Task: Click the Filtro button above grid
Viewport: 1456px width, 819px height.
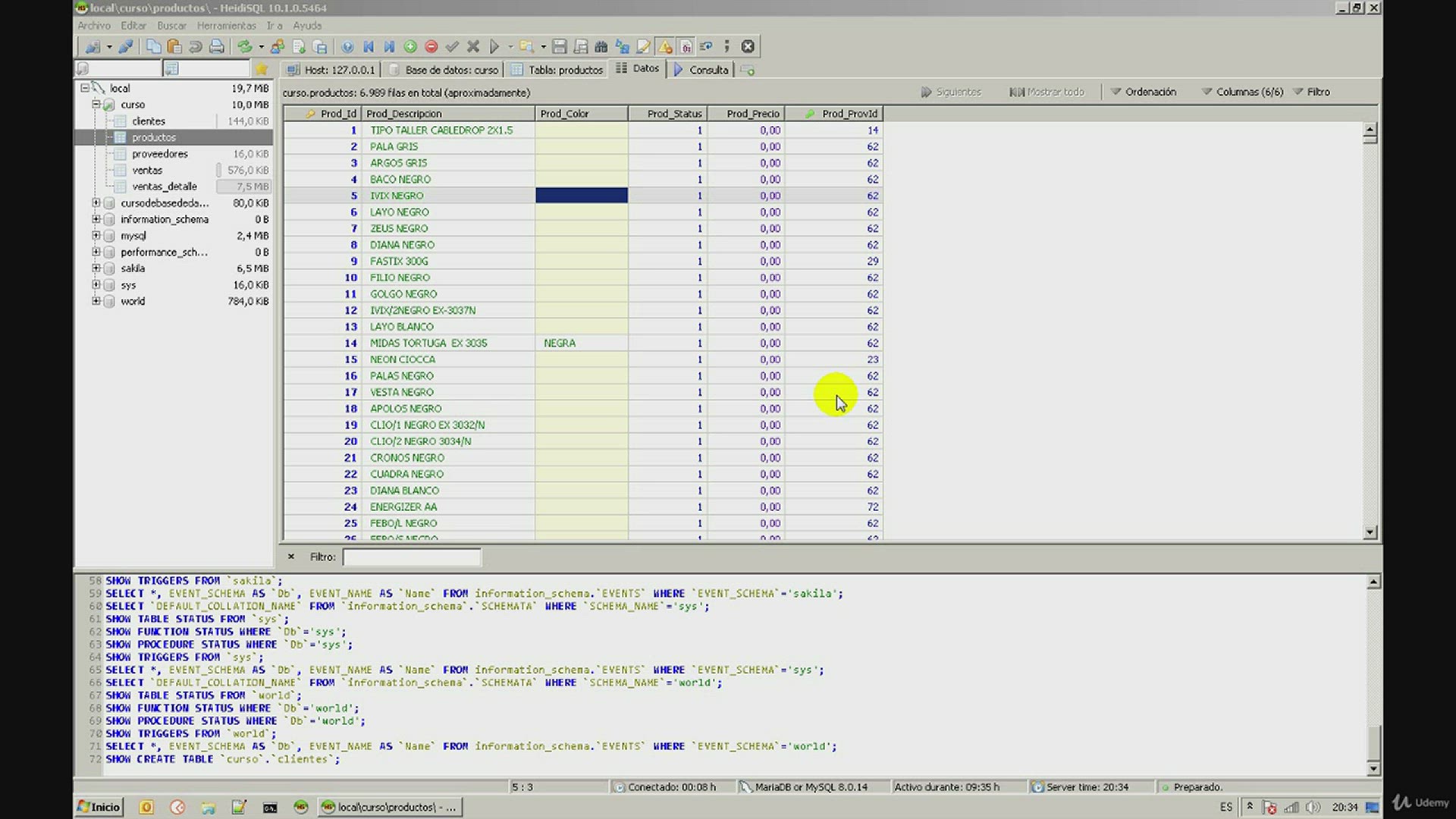Action: click(1311, 92)
